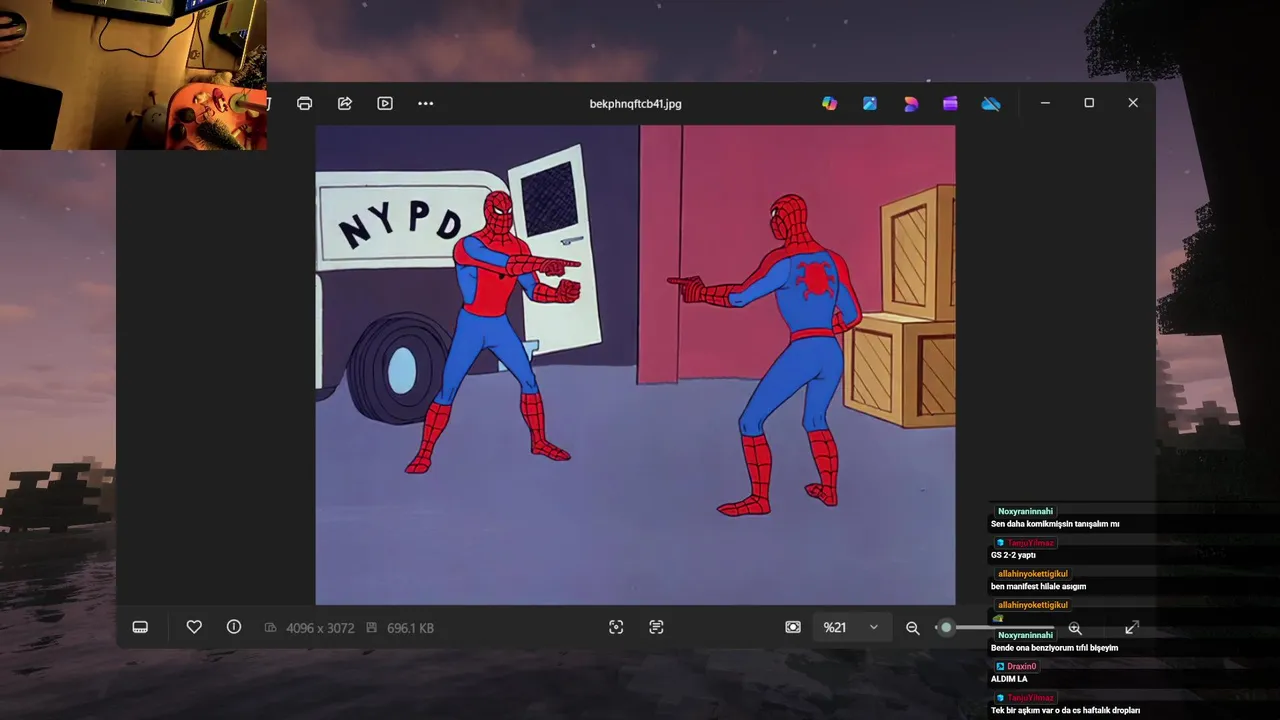The height and width of the screenshot is (720, 1280).
Task: Click the file name bekphnqftcb41.jpg in title bar
Action: [x=636, y=104]
